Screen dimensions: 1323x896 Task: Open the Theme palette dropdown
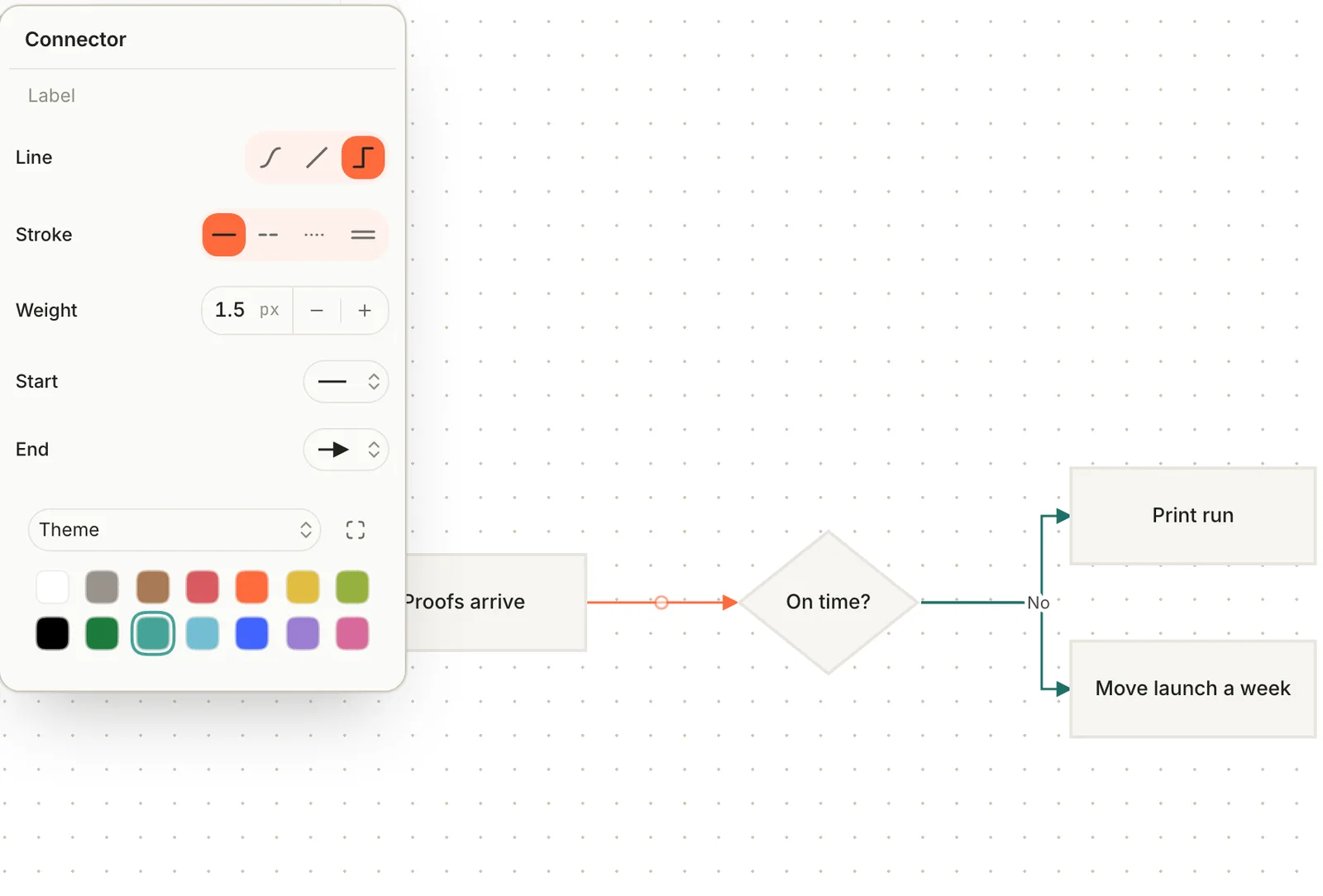click(x=174, y=530)
